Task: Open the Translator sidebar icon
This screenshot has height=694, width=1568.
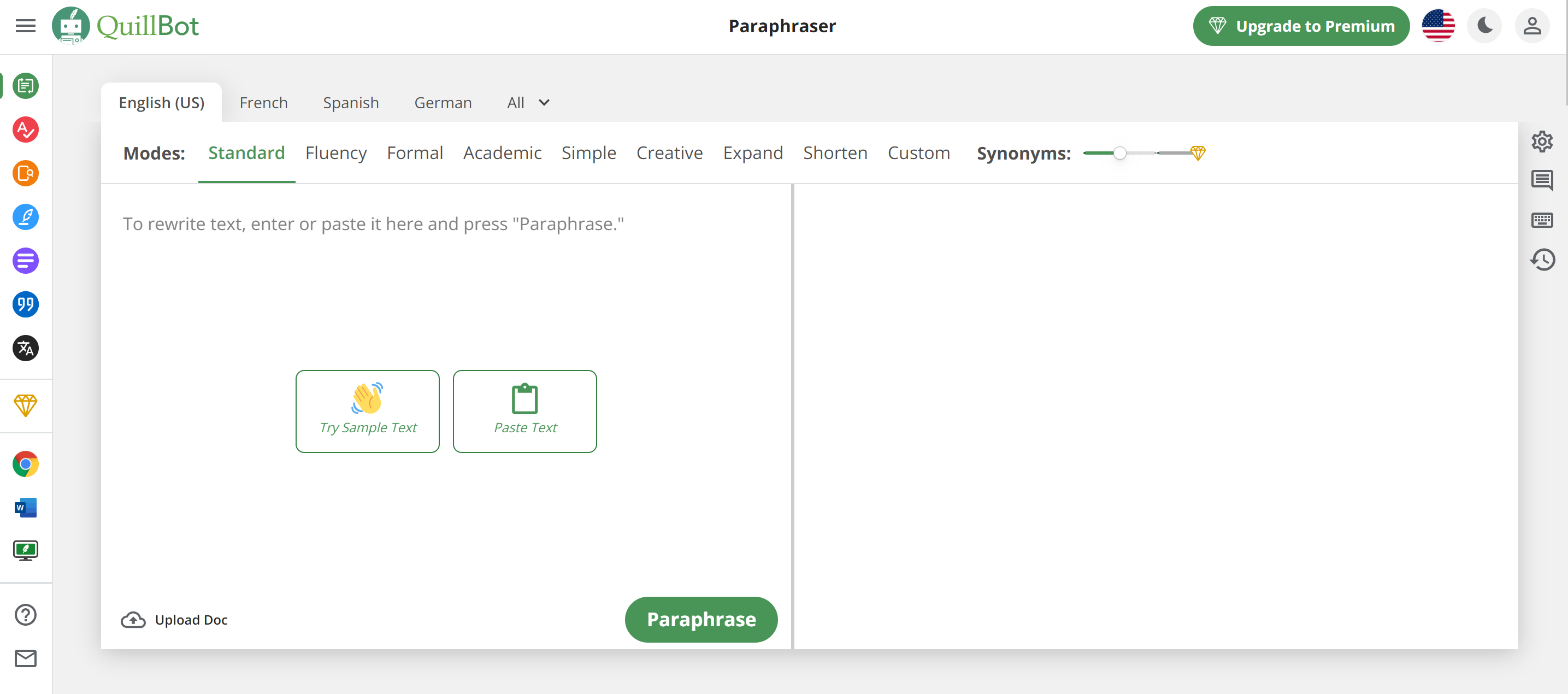Action: coord(26,348)
